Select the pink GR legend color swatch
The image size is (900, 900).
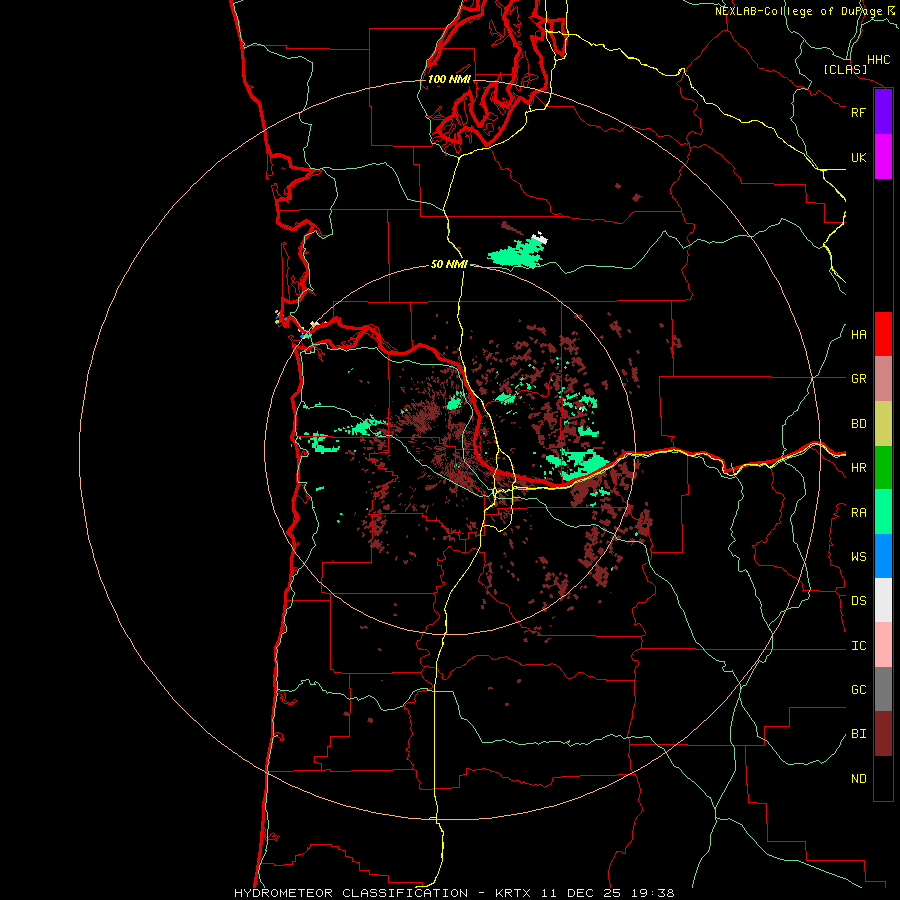point(883,379)
